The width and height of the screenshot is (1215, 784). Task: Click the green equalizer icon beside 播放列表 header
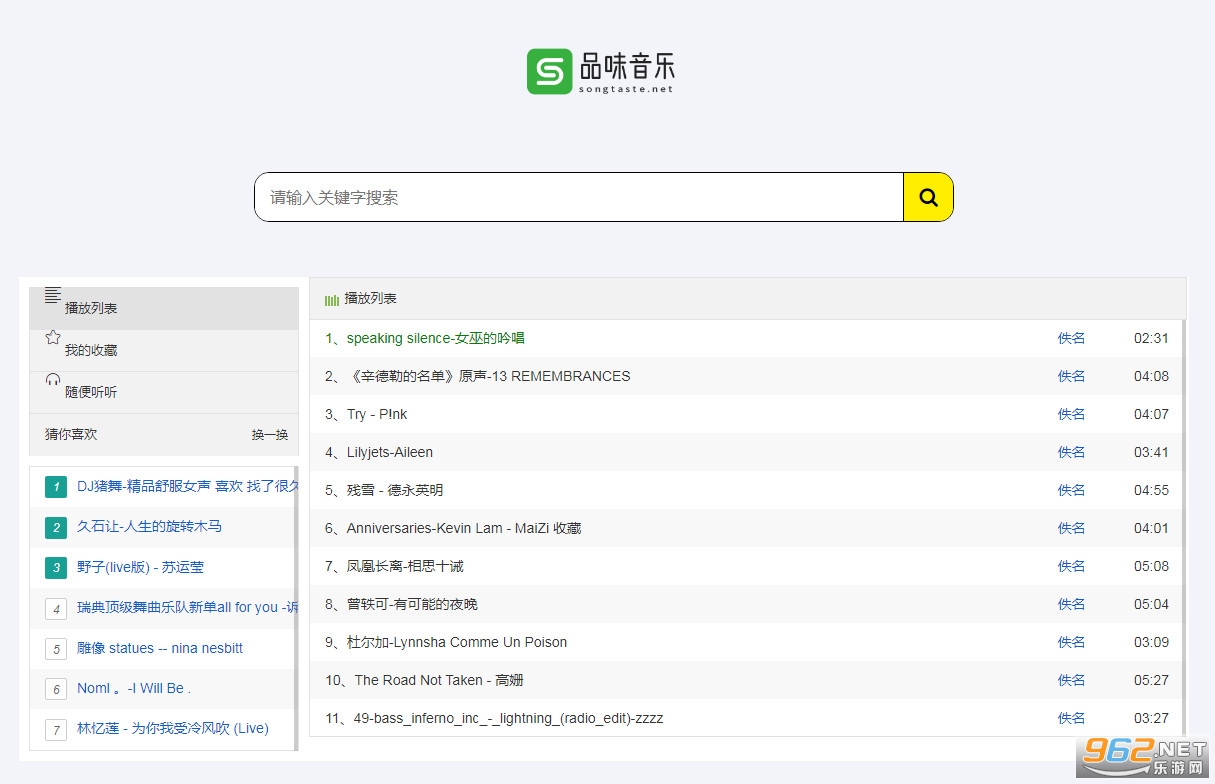point(331,299)
